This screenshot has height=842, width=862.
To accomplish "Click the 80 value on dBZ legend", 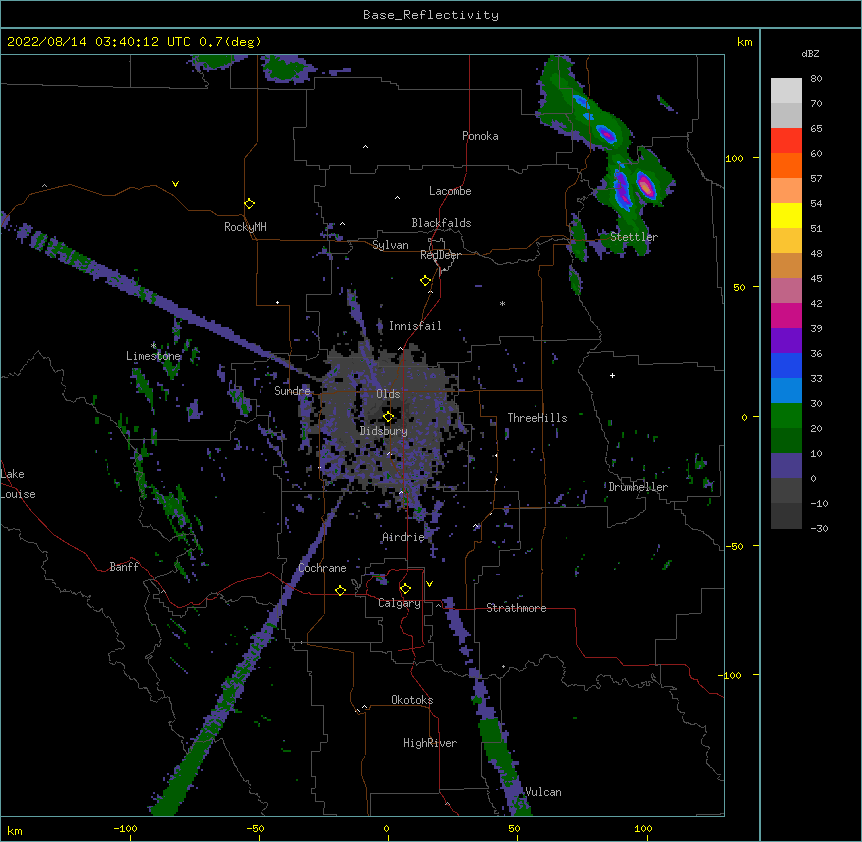I will (x=816, y=79).
